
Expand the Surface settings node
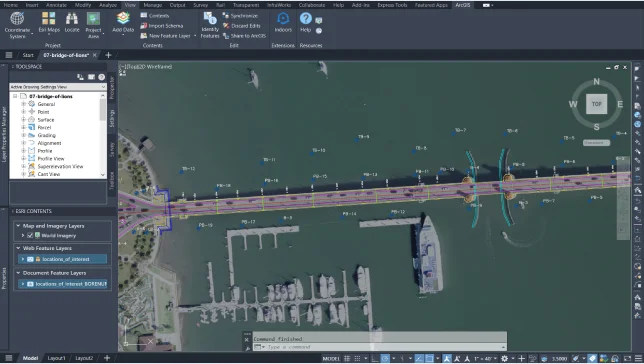click(23, 120)
